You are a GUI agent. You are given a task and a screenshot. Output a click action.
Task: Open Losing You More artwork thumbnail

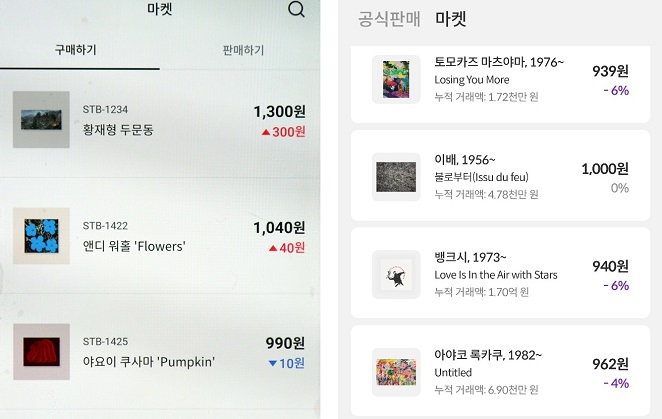click(396, 79)
